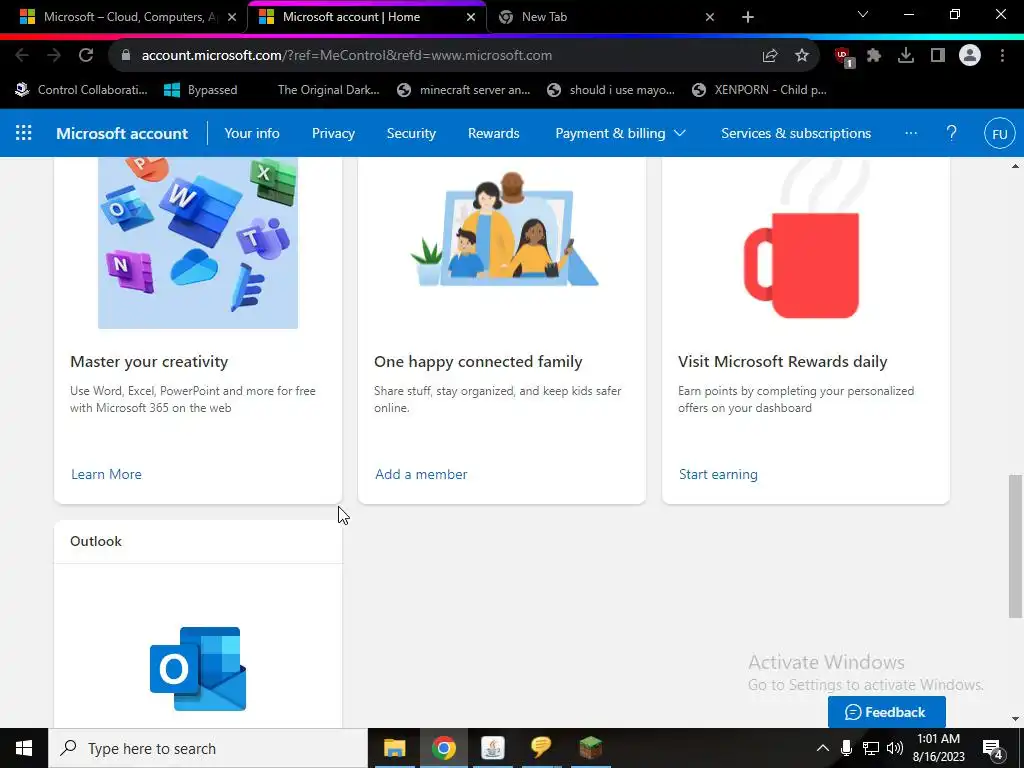Open the network tray icon
Viewport: 1024px width, 768px height.
click(x=871, y=748)
